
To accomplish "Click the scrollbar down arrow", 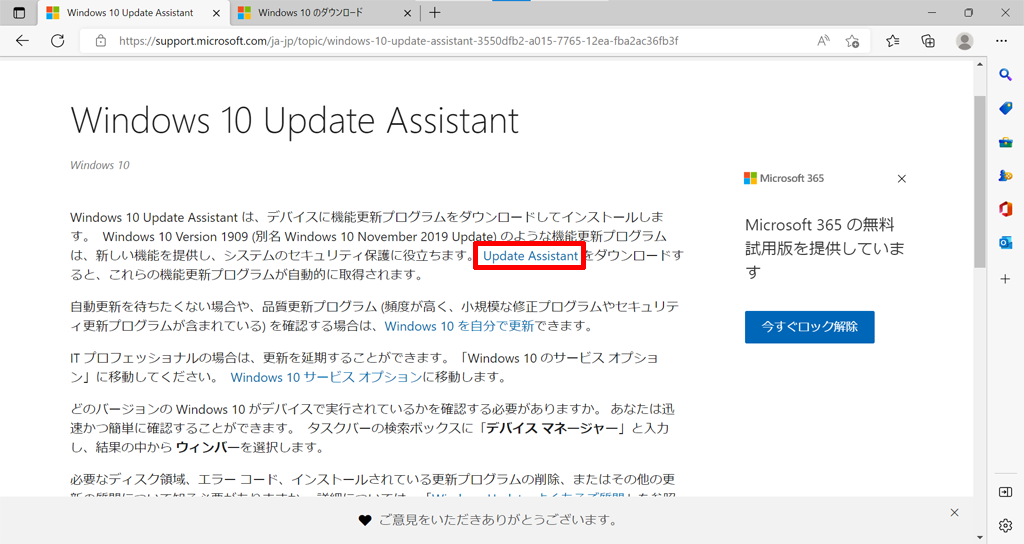I will [980, 537].
